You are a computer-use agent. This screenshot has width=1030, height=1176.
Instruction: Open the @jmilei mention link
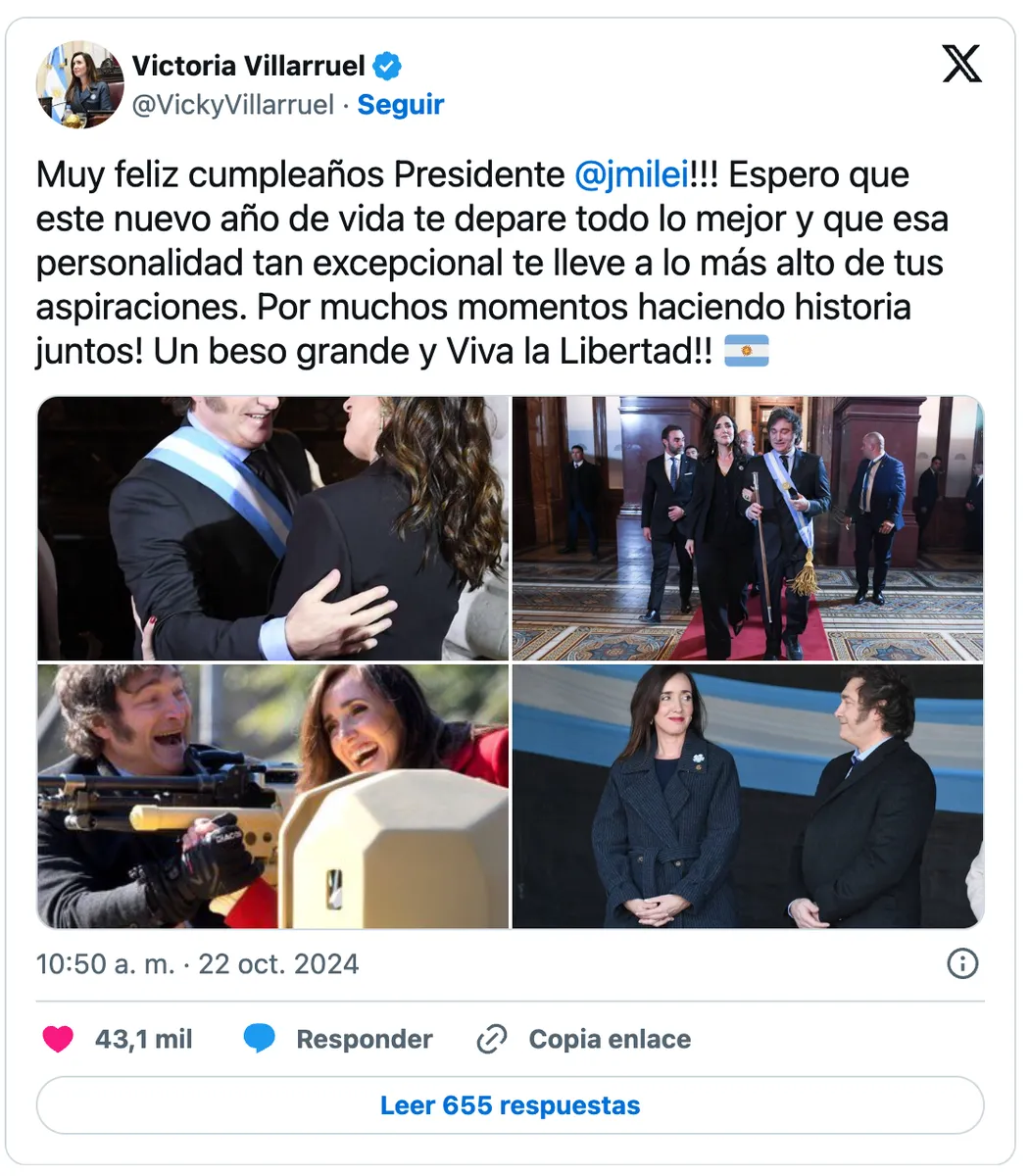click(x=632, y=175)
